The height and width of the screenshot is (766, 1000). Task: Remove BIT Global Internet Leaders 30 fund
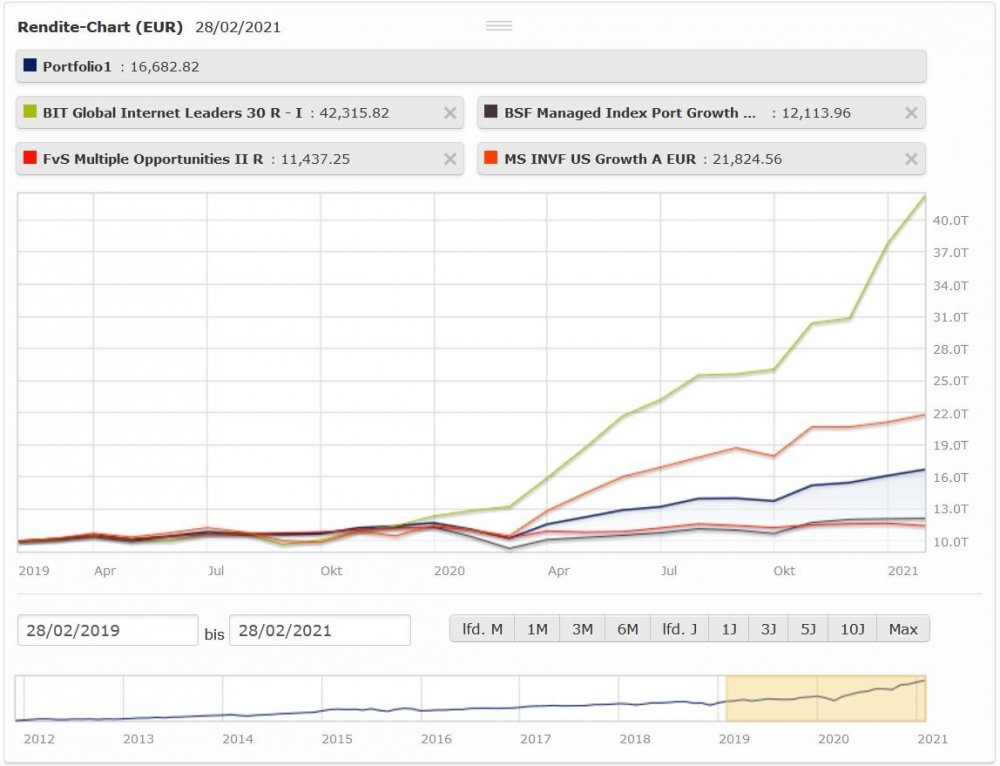[450, 113]
